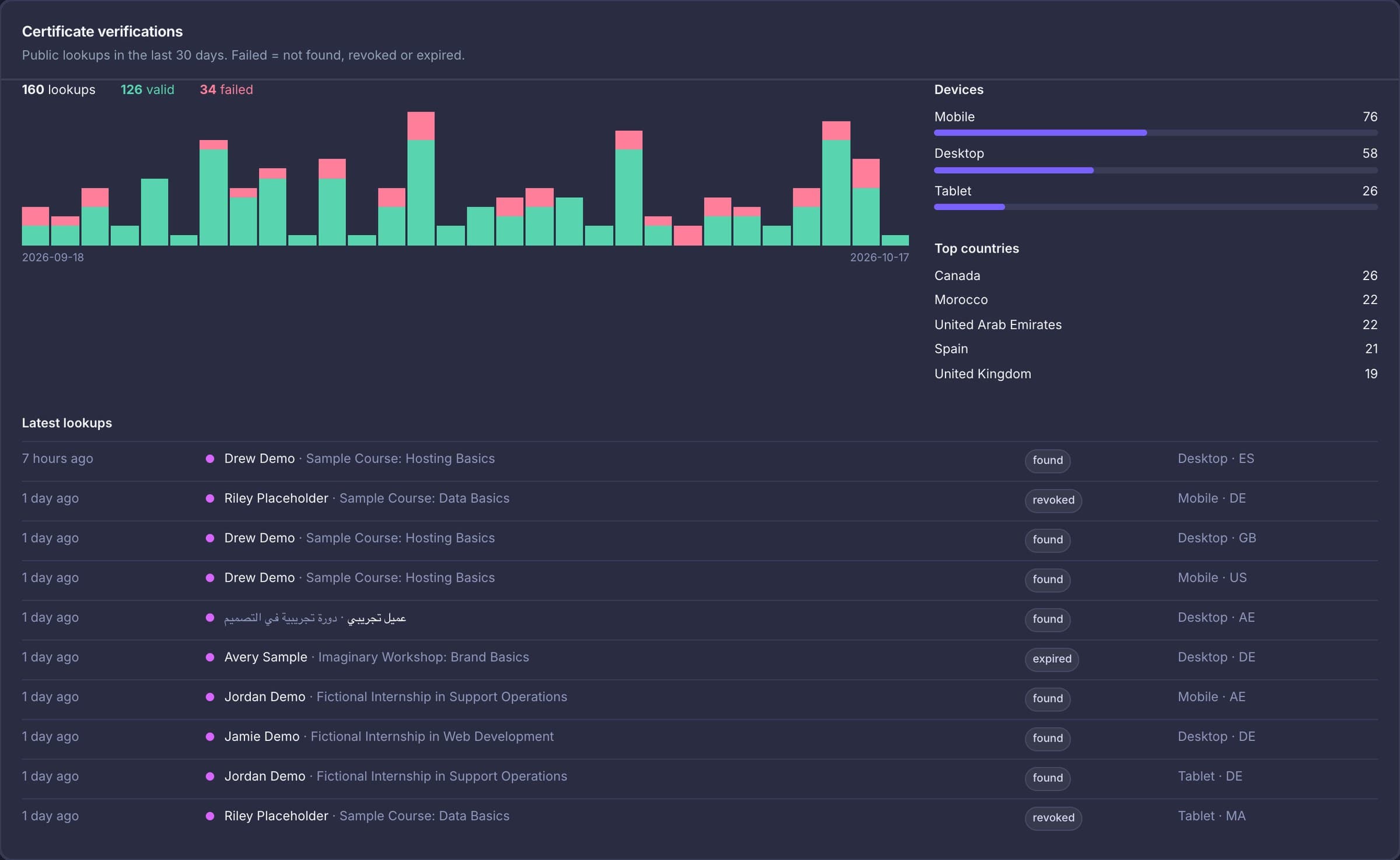Screen dimensions: 1400x860
Task: Click the tallest bar in the lookups chart
Action: (x=421, y=179)
